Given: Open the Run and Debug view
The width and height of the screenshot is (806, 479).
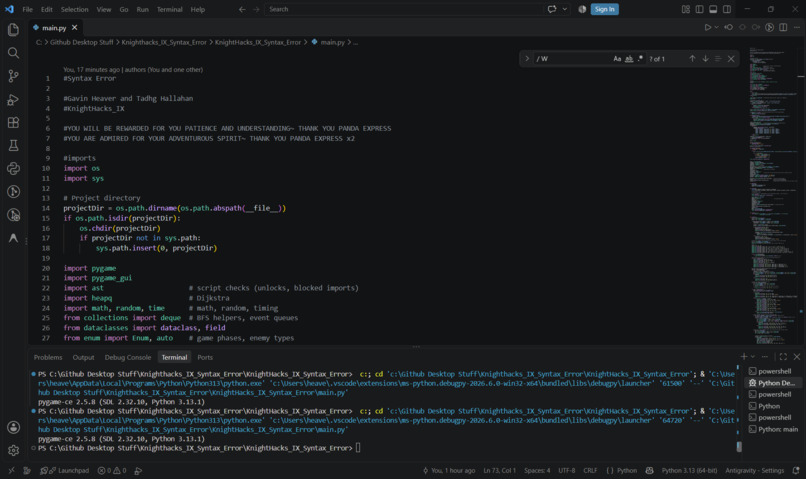Looking at the screenshot, I should (13, 99).
